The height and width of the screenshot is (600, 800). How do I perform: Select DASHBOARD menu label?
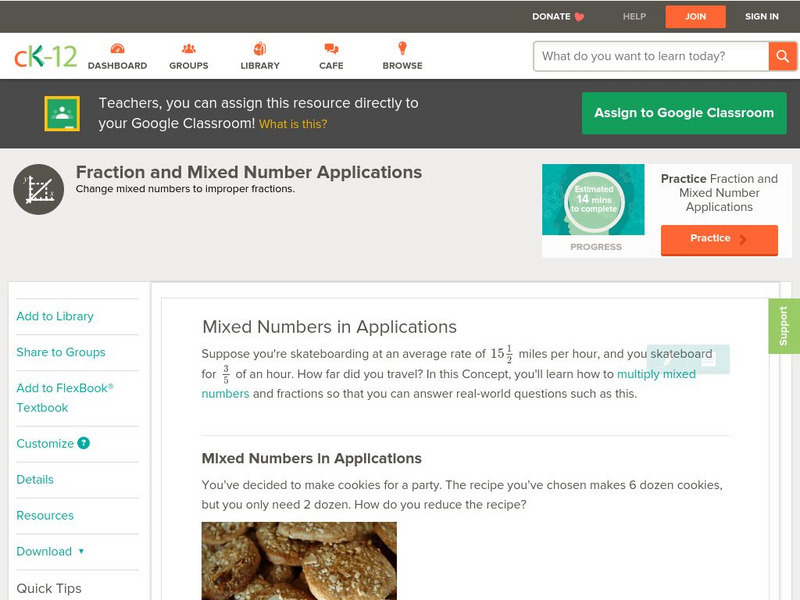pos(117,65)
